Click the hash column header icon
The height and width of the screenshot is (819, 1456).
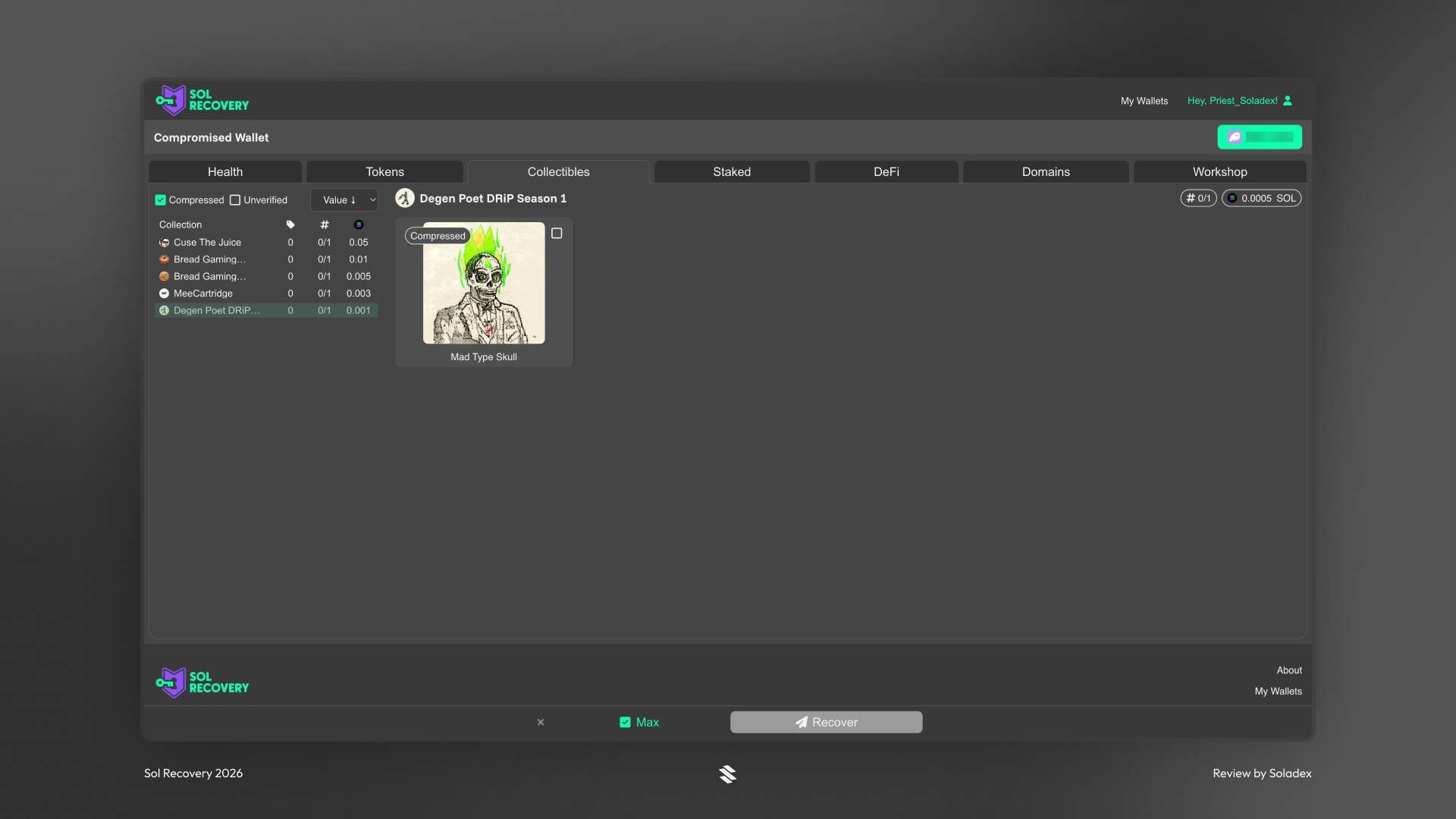click(x=325, y=224)
